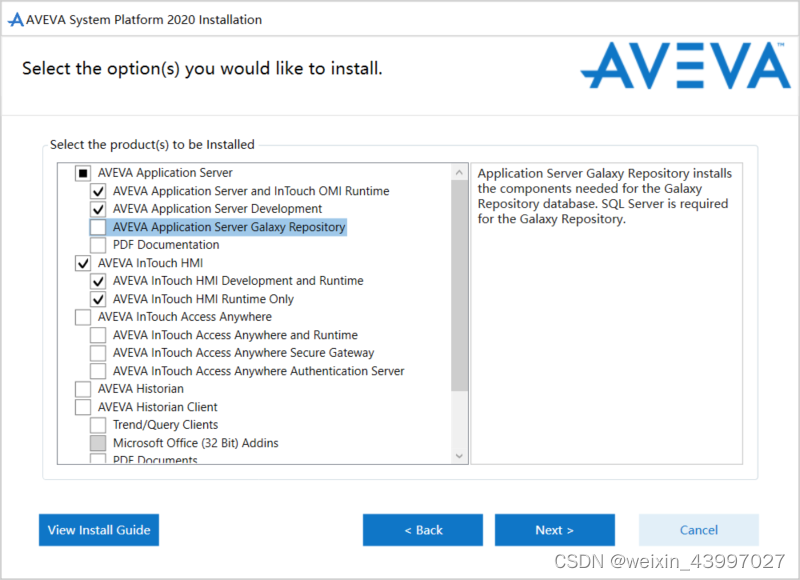This screenshot has height=580, width=800.
Task: Check the PDF Documentation option
Action: pyautogui.click(x=98, y=245)
